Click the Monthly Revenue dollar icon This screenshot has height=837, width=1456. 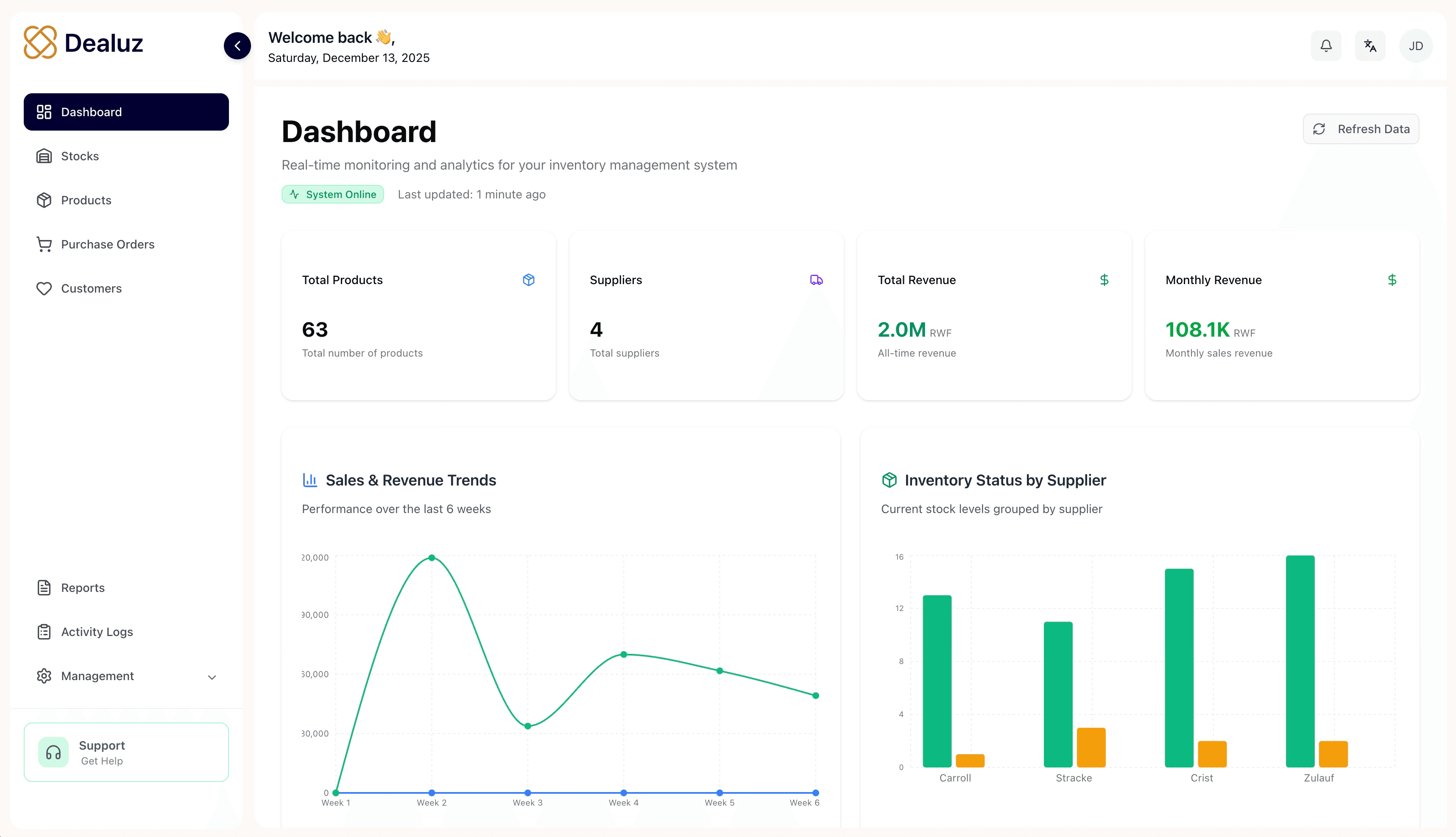(x=1392, y=280)
